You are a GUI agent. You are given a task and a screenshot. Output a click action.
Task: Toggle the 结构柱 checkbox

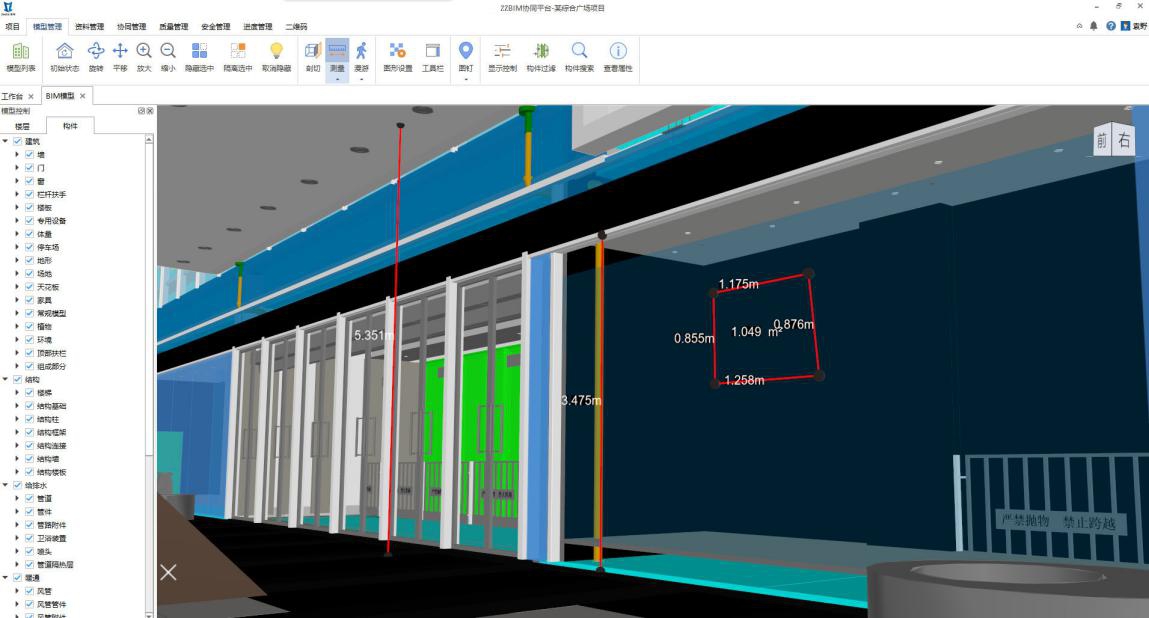point(29,419)
